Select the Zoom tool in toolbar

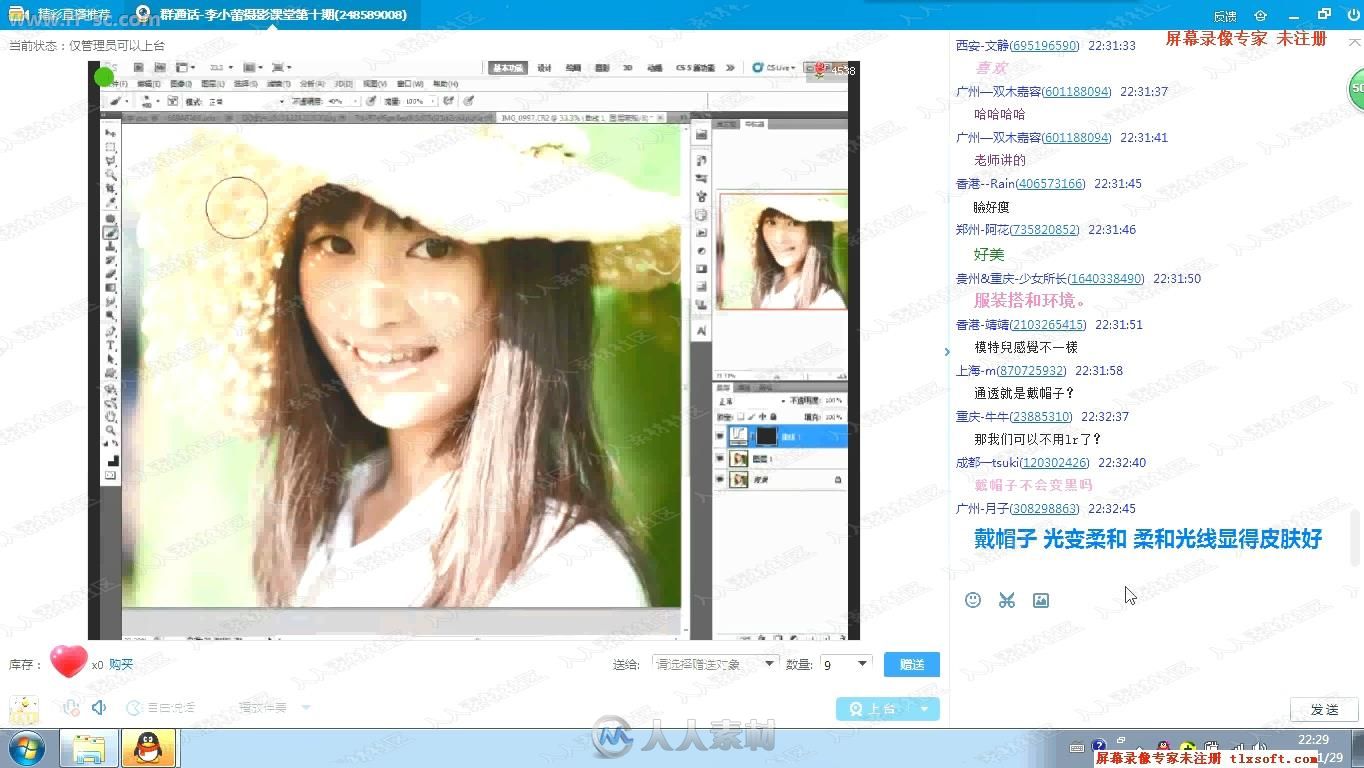110,429
